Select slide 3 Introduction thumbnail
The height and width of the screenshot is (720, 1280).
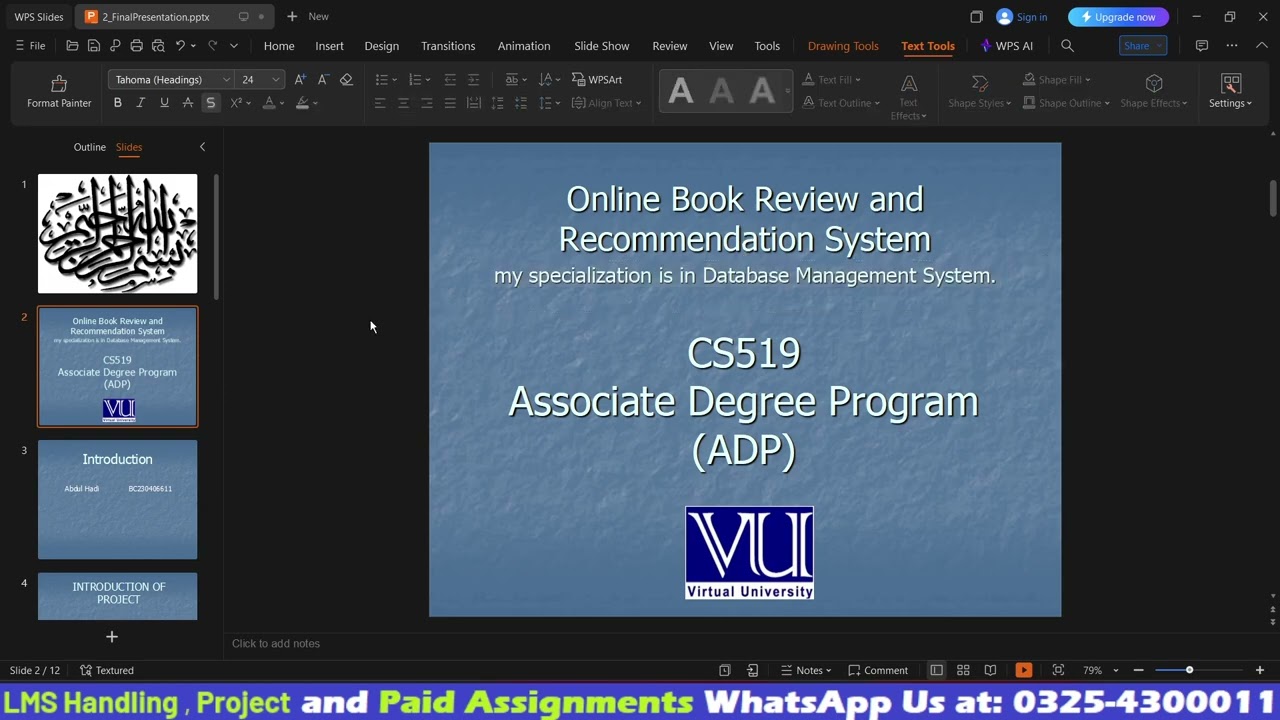(x=118, y=500)
